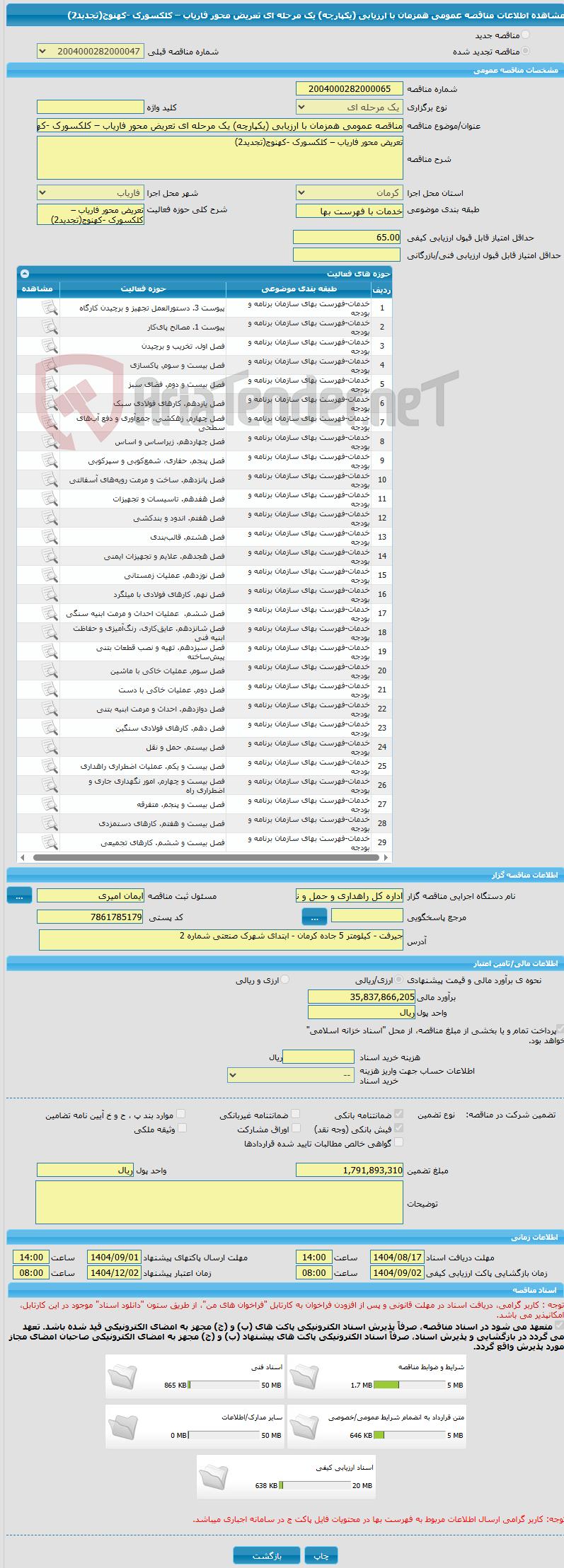Open the استان محل اجرا dropdown
The image size is (564, 1568).
pyautogui.click(x=350, y=192)
